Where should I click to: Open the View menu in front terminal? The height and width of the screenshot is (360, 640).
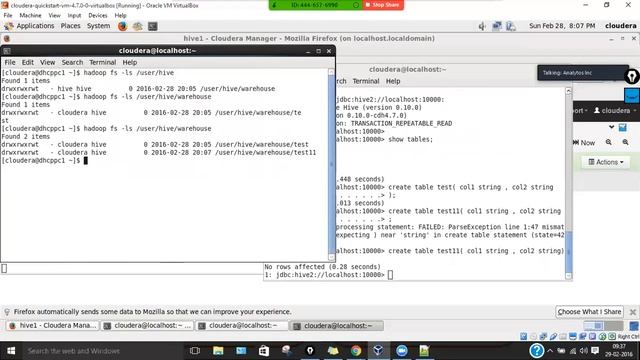pos(47,62)
